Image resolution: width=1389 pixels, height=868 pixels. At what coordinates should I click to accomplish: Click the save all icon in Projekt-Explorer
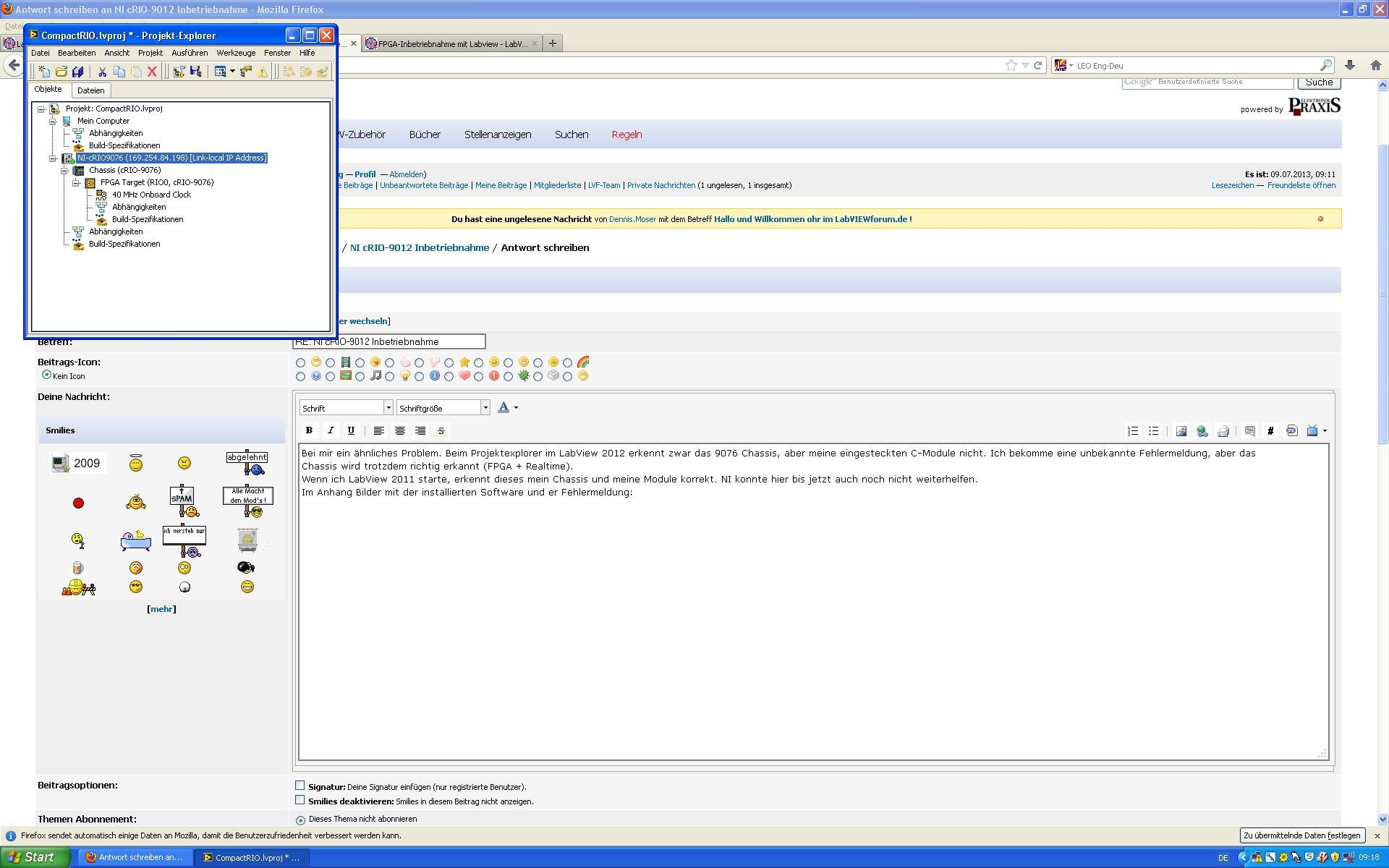(78, 72)
